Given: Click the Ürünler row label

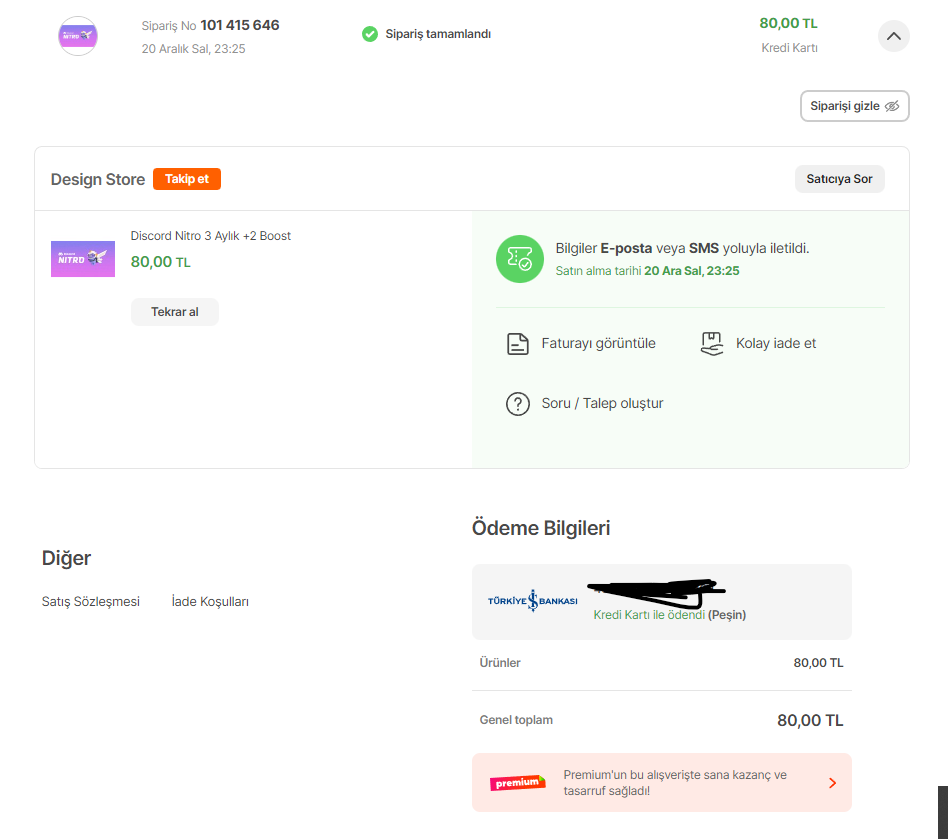Looking at the screenshot, I should point(500,662).
